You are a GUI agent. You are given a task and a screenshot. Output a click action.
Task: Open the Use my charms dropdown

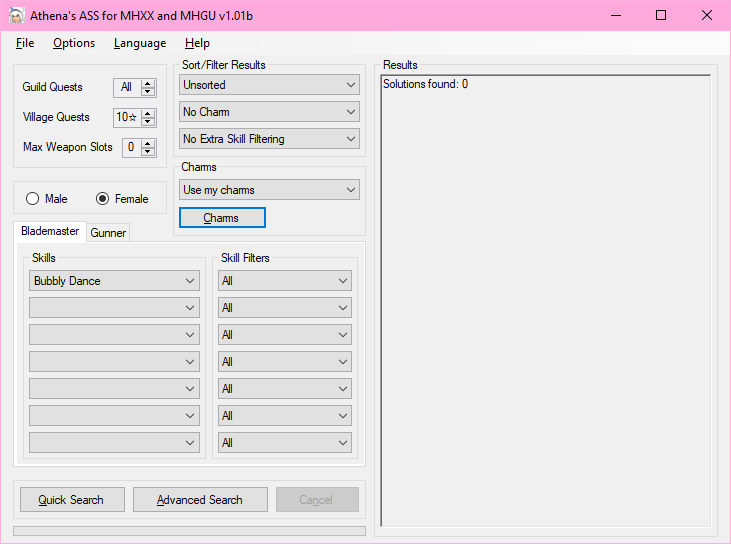coord(269,190)
